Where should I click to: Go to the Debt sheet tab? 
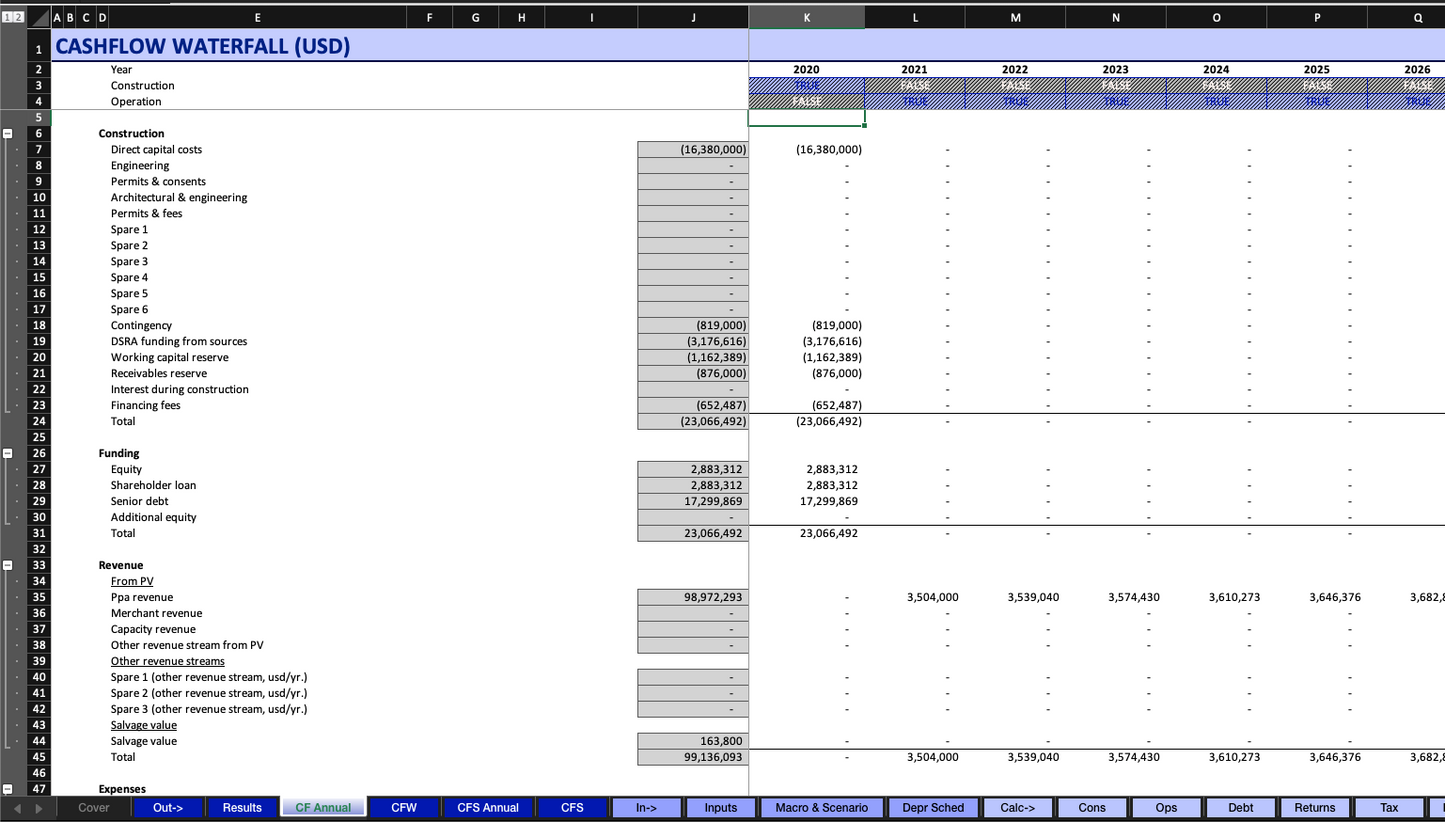point(1240,808)
